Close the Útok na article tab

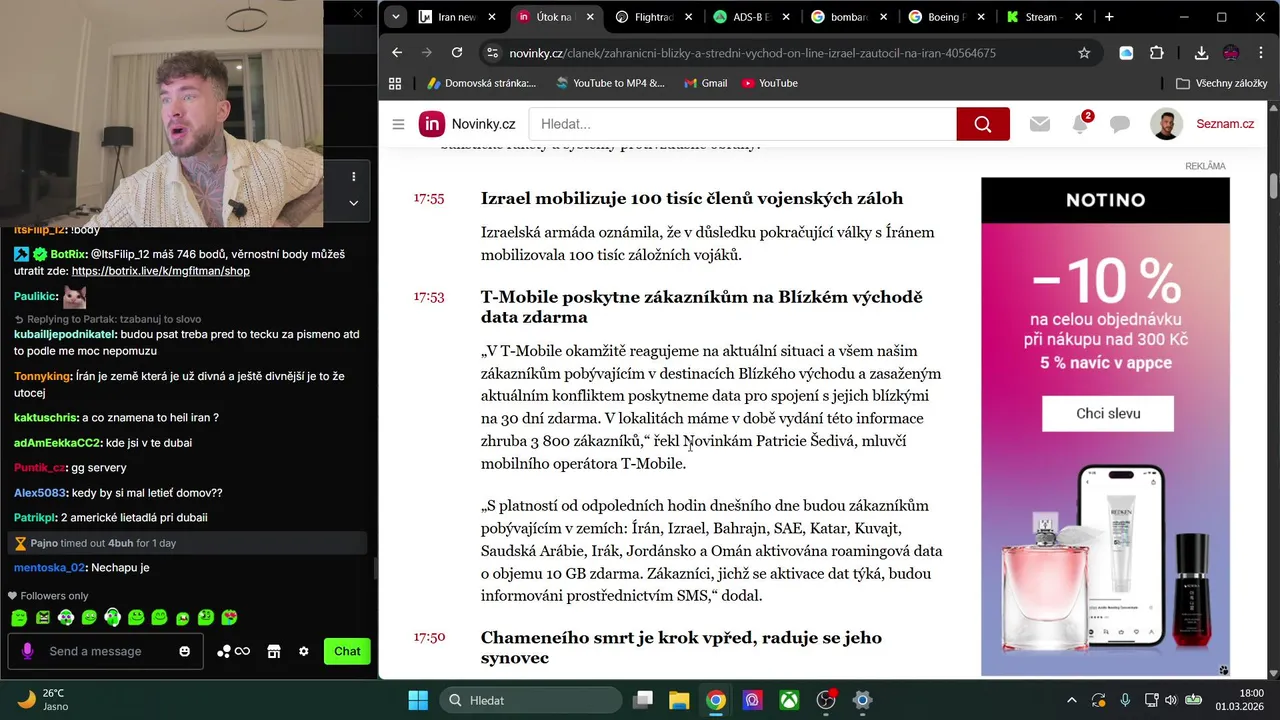[x=590, y=17]
